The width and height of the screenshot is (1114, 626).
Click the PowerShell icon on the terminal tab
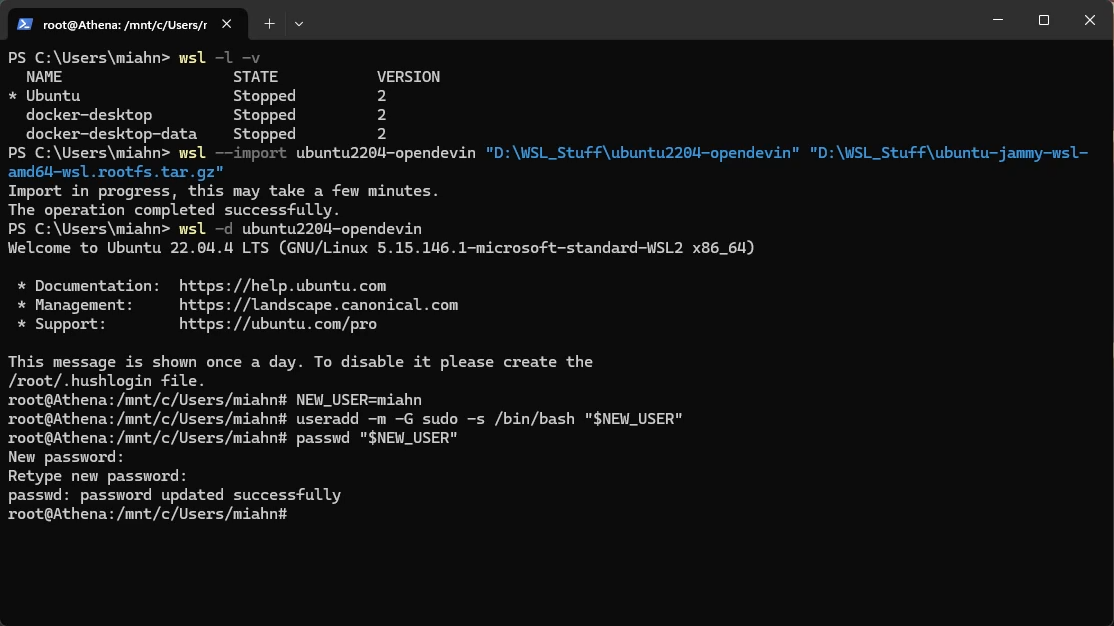25,24
